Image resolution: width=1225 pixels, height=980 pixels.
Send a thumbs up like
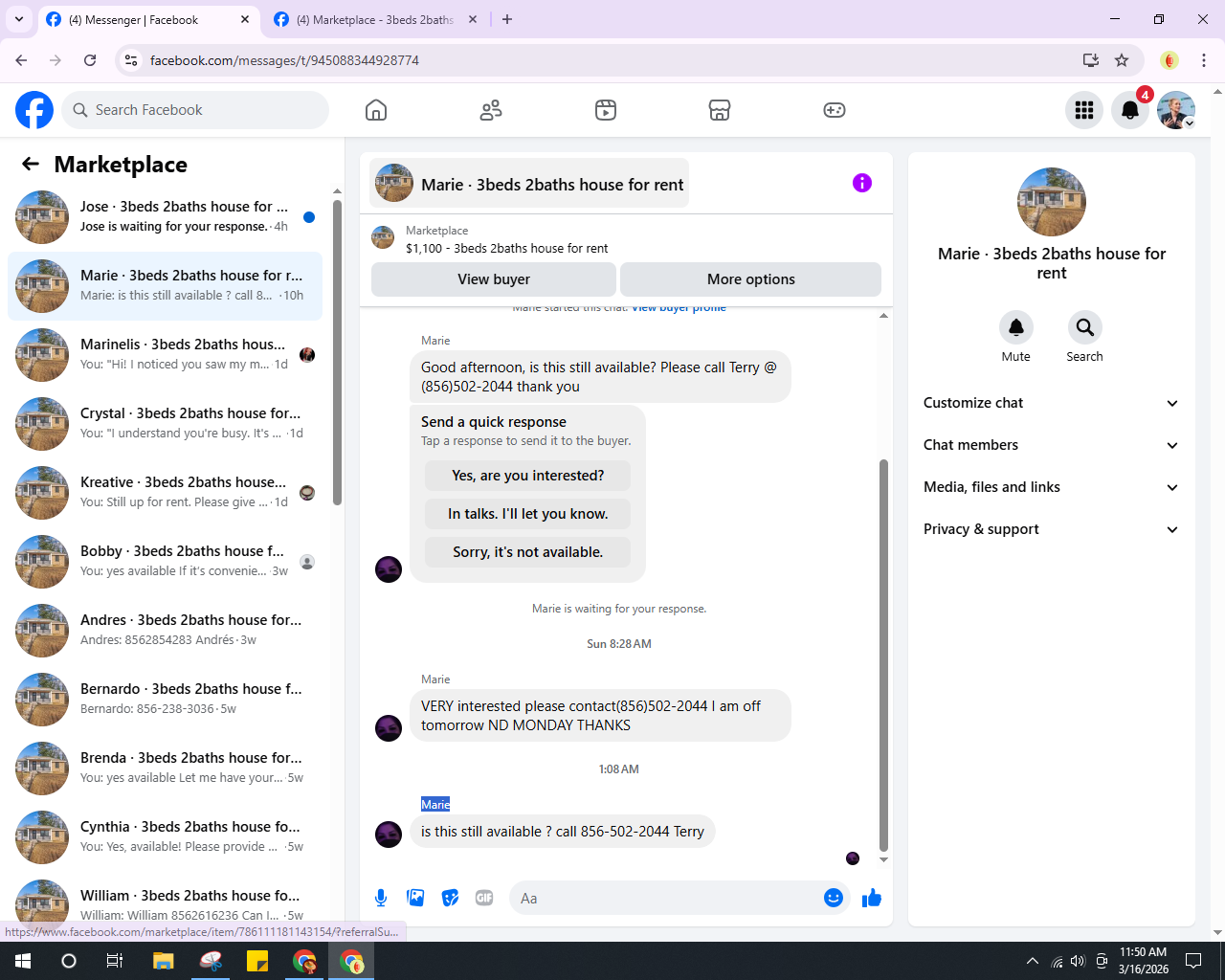point(872,898)
